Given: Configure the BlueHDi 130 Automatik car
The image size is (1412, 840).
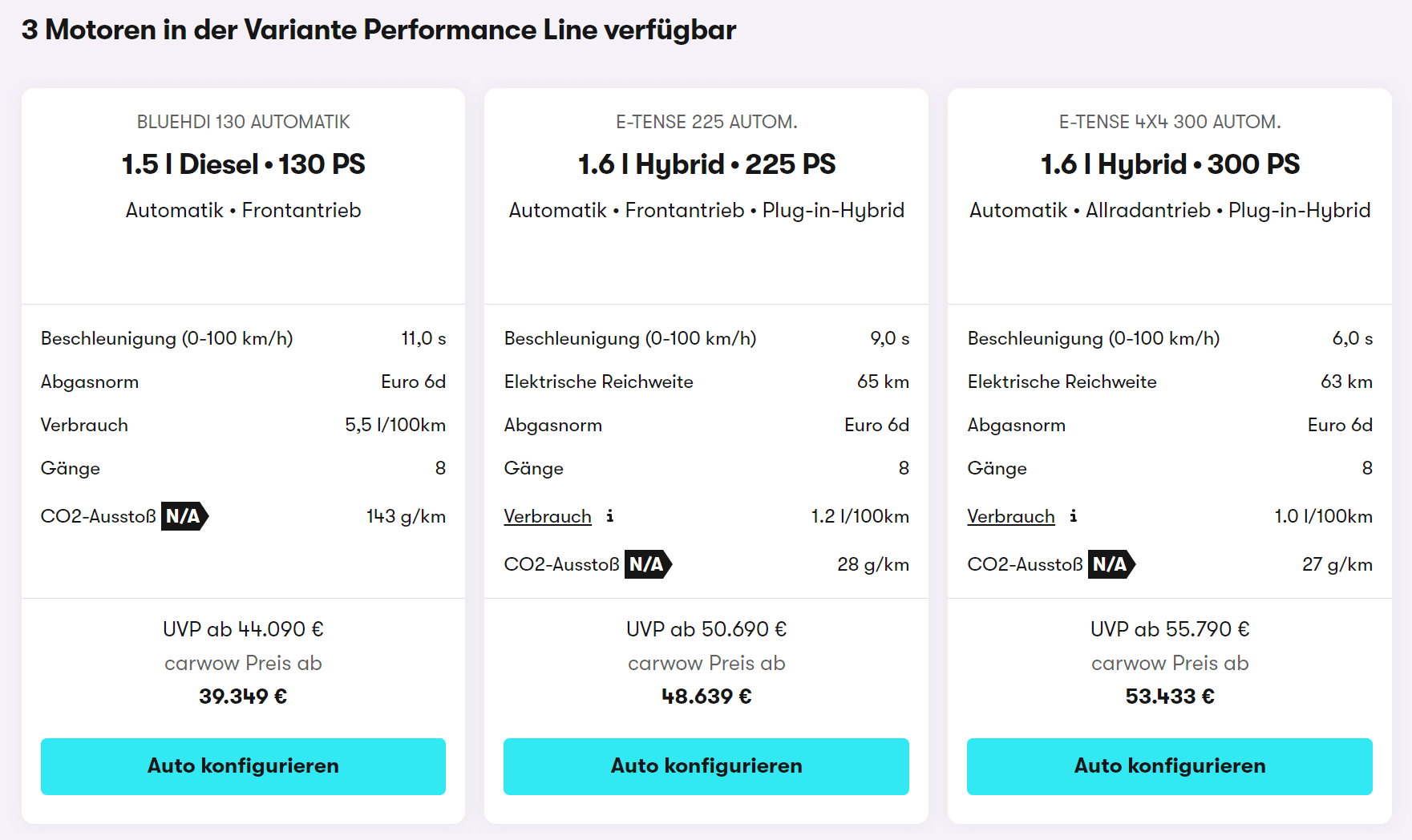Looking at the screenshot, I should tap(243, 766).
